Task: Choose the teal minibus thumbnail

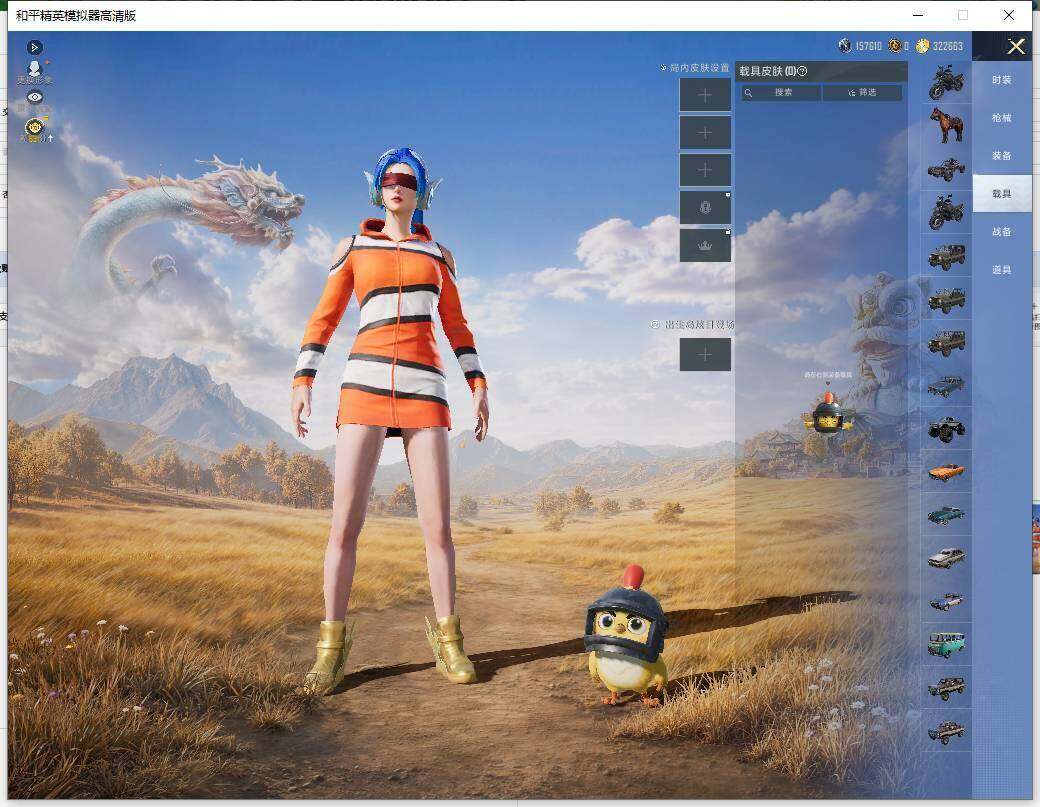Action: click(x=946, y=645)
